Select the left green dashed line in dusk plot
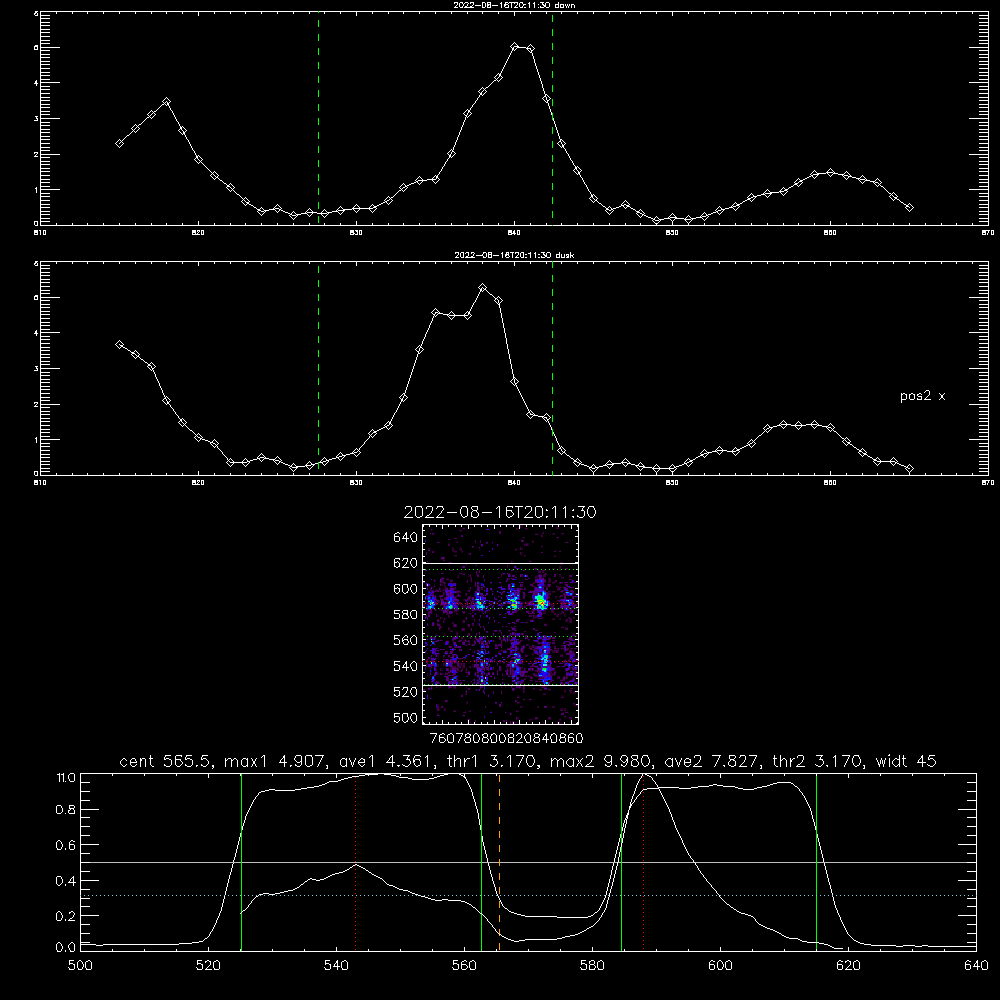This screenshot has height=1000, width=1000. pyautogui.click(x=318, y=368)
